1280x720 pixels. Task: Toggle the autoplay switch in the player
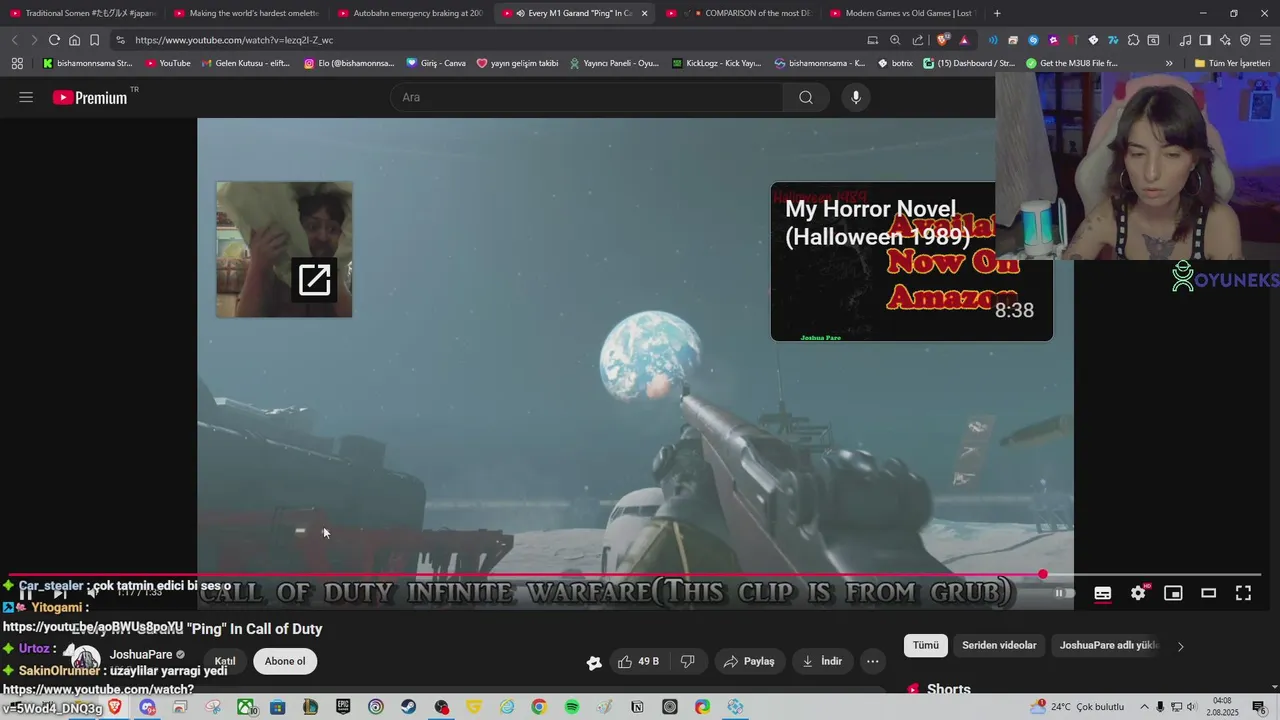coord(1065,593)
